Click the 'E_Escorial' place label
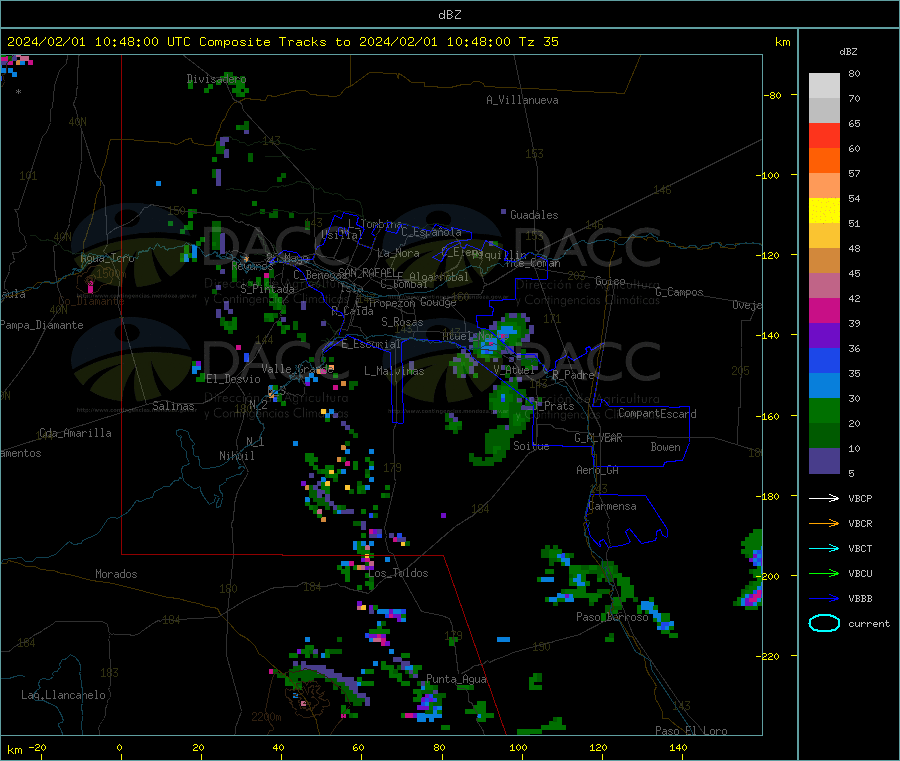The height and width of the screenshot is (761, 900). 371,344
